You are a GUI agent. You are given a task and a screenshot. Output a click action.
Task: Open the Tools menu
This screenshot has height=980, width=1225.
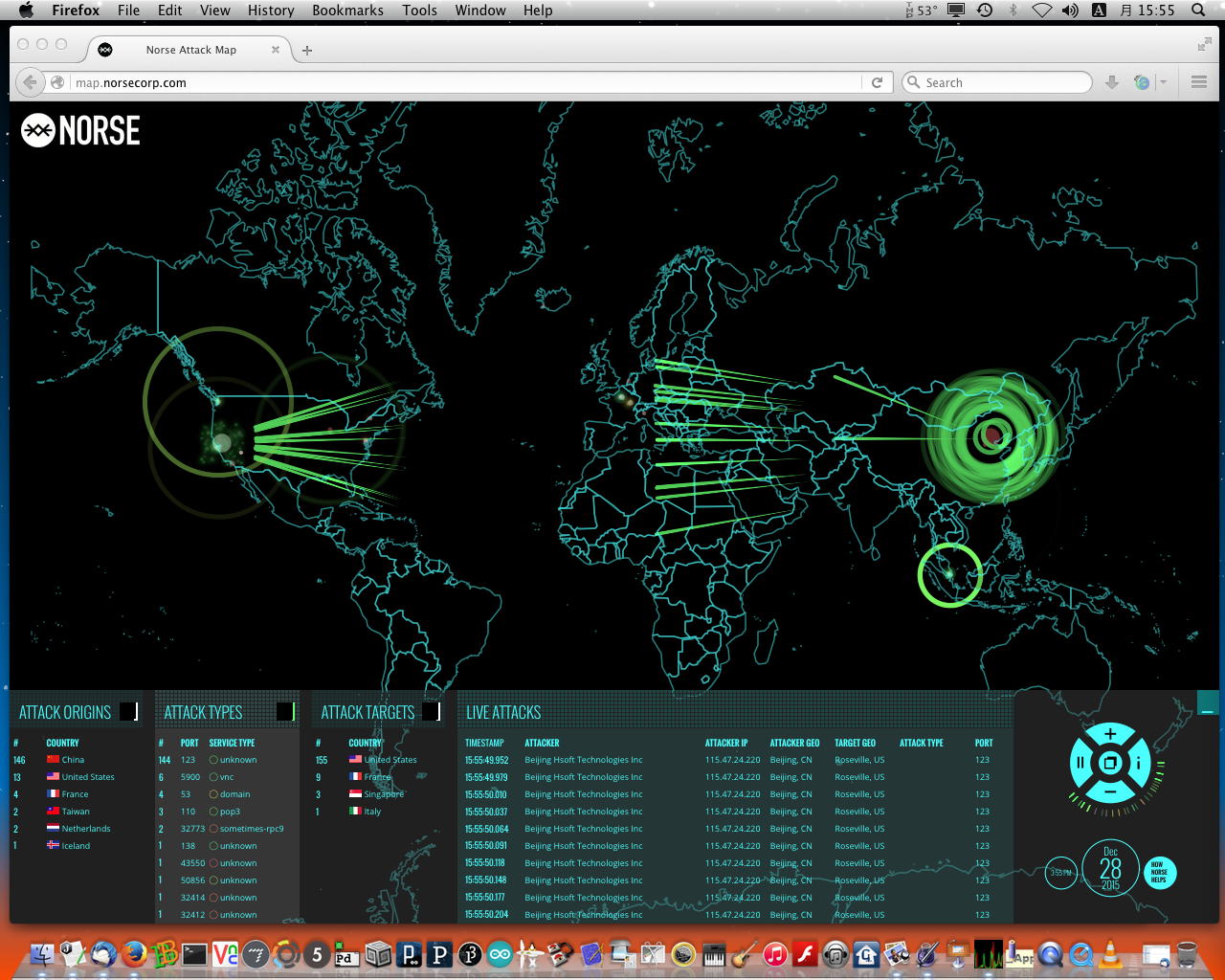[419, 11]
